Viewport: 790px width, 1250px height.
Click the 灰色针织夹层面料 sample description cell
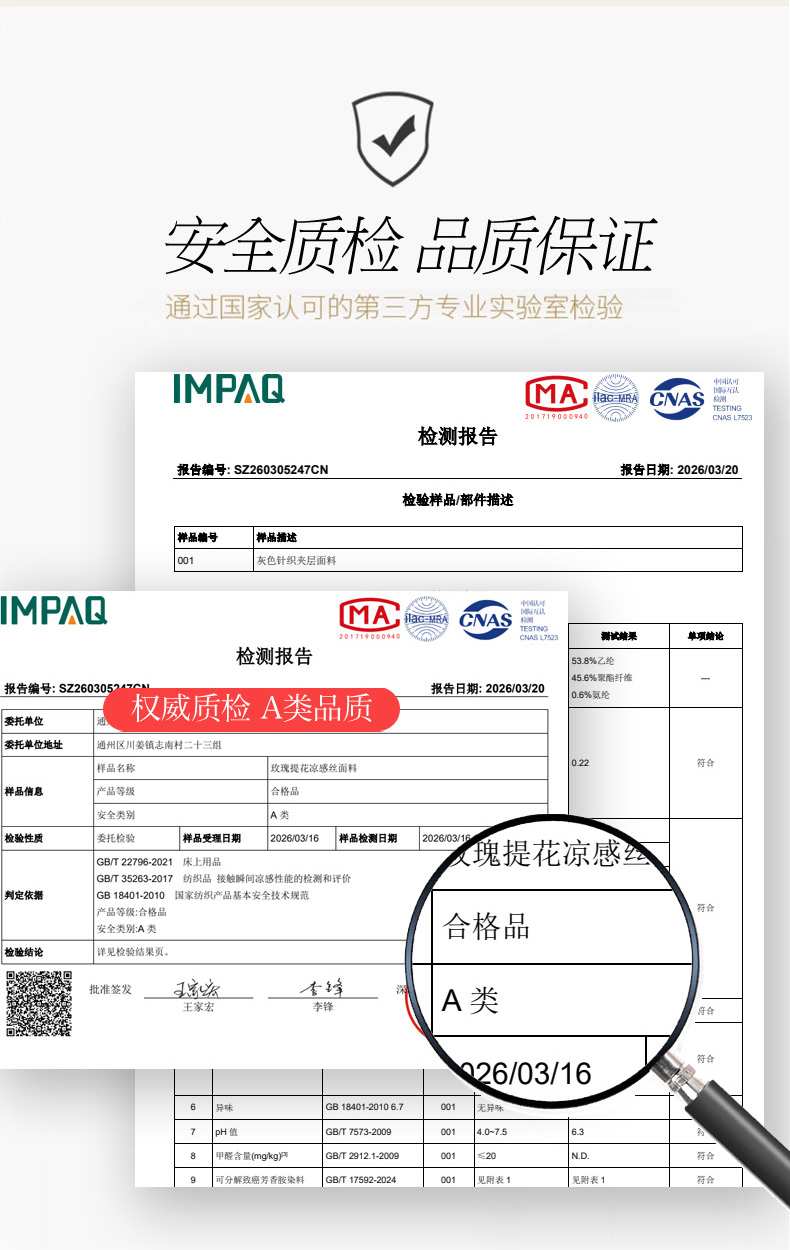(297, 561)
